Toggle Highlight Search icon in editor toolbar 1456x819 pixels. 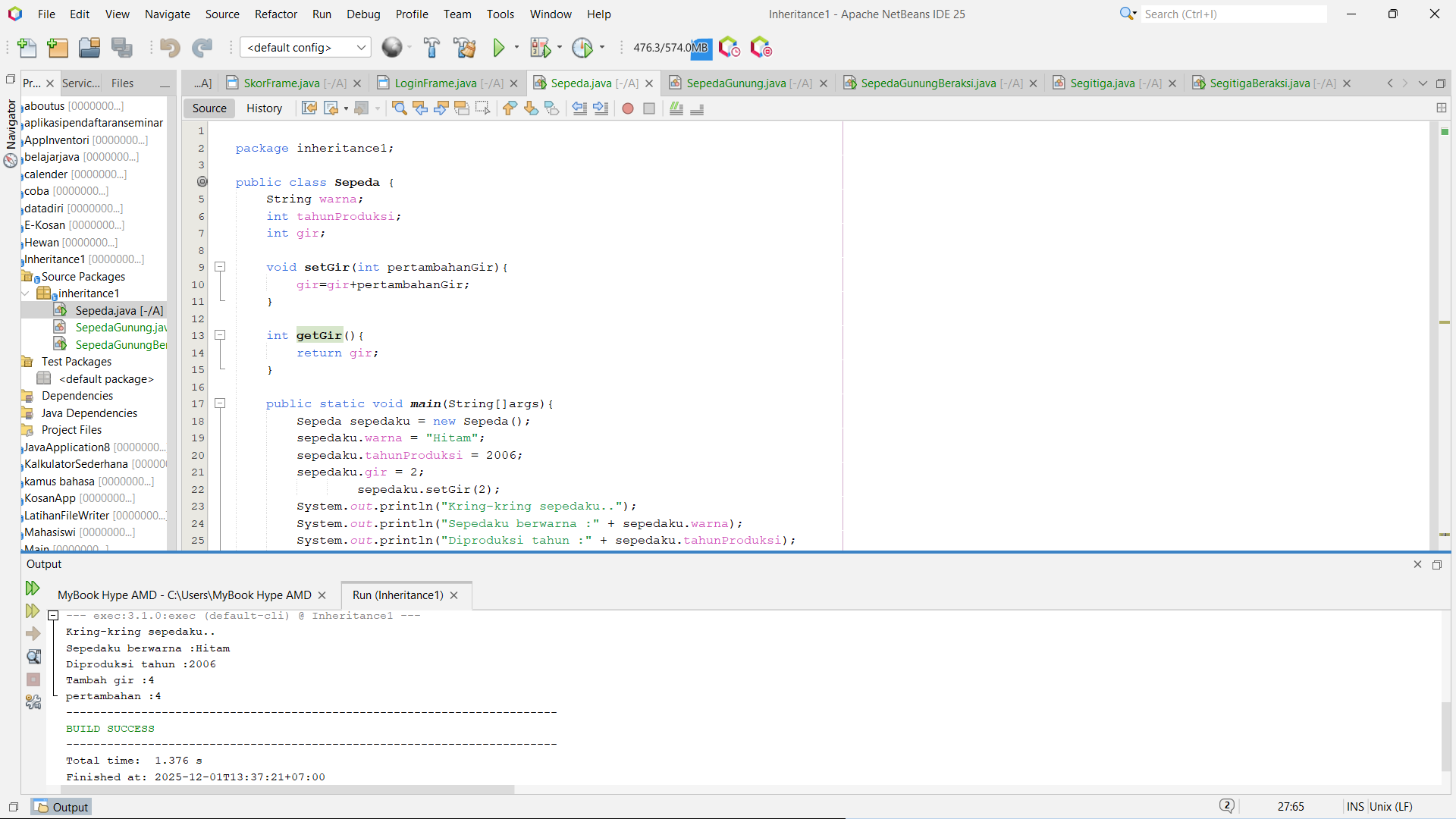click(x=462, y=108)
